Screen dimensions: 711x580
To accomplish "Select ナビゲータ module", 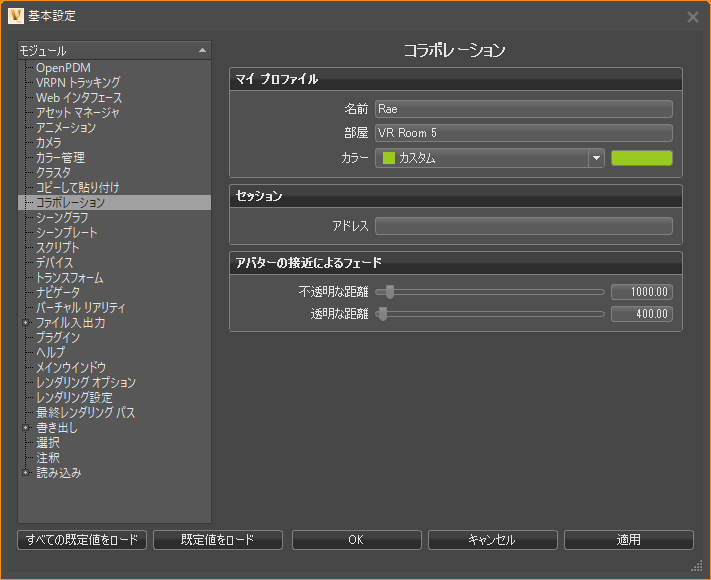I will point(58,292).
